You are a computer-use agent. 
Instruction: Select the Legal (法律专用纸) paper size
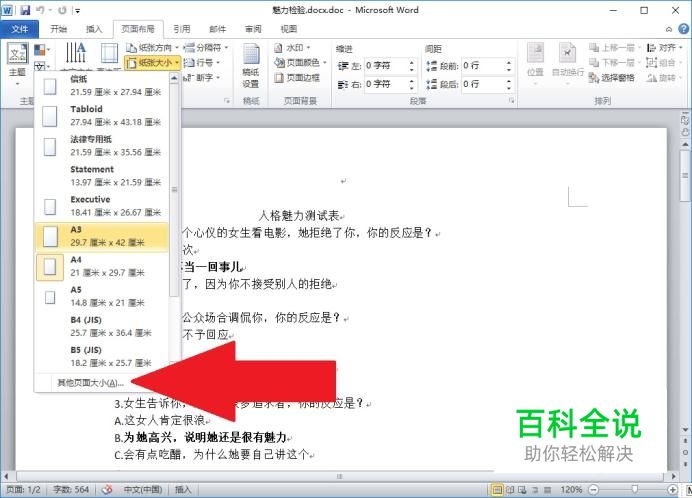click(x=102, y=146)
